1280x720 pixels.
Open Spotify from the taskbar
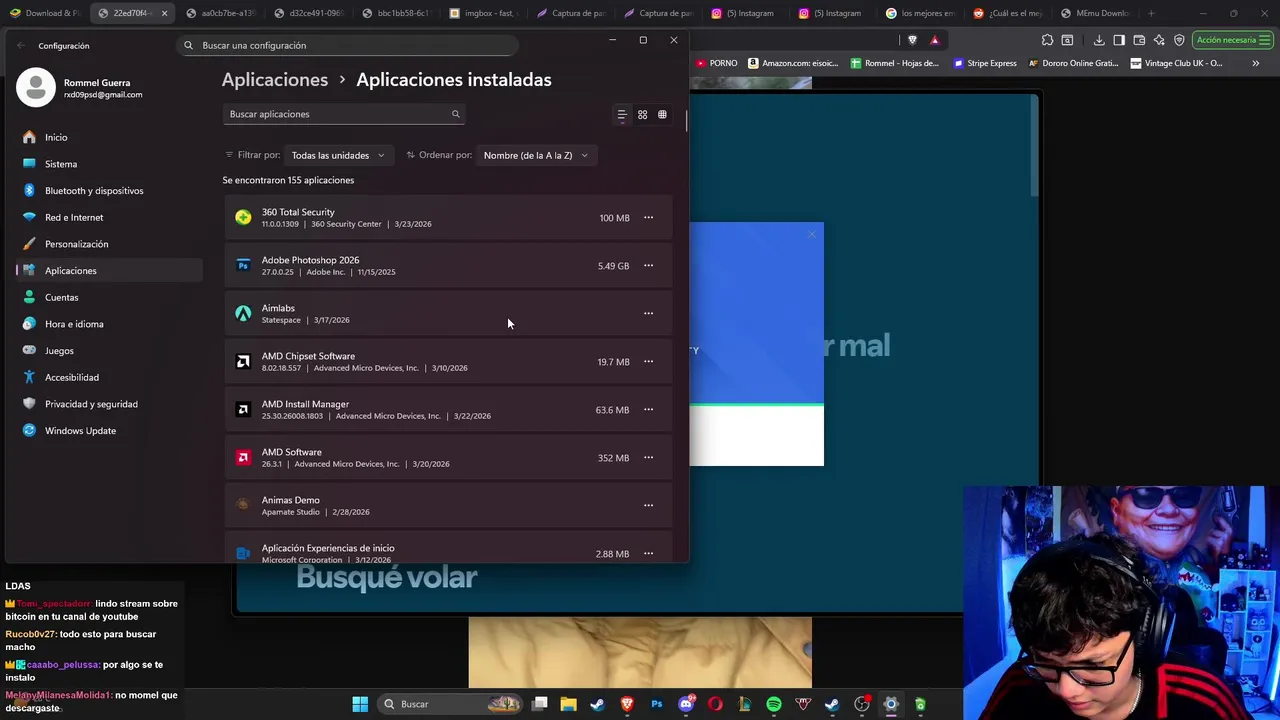tap(774, 704)
